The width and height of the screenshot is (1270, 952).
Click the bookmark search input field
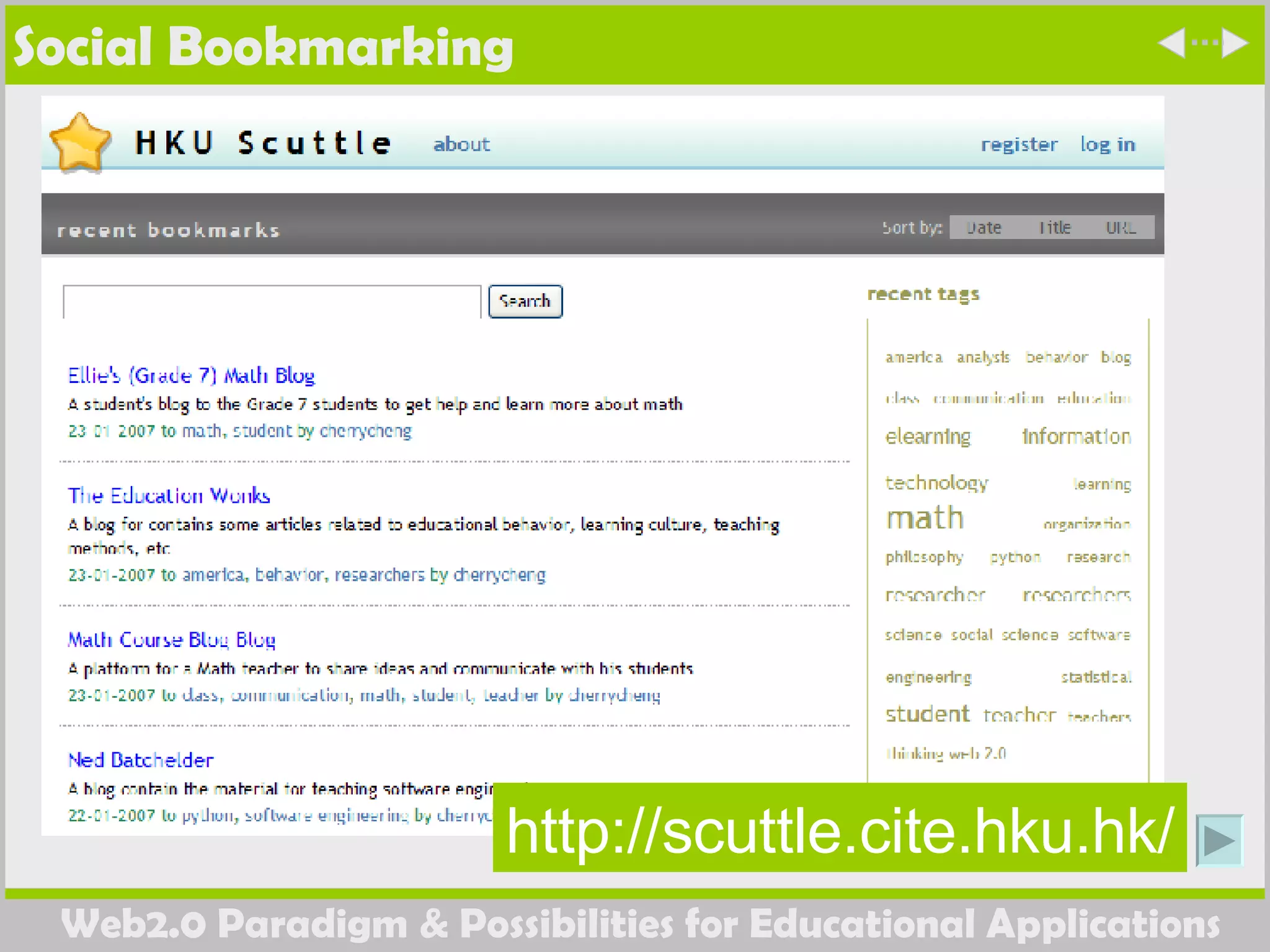click(272, 302)
